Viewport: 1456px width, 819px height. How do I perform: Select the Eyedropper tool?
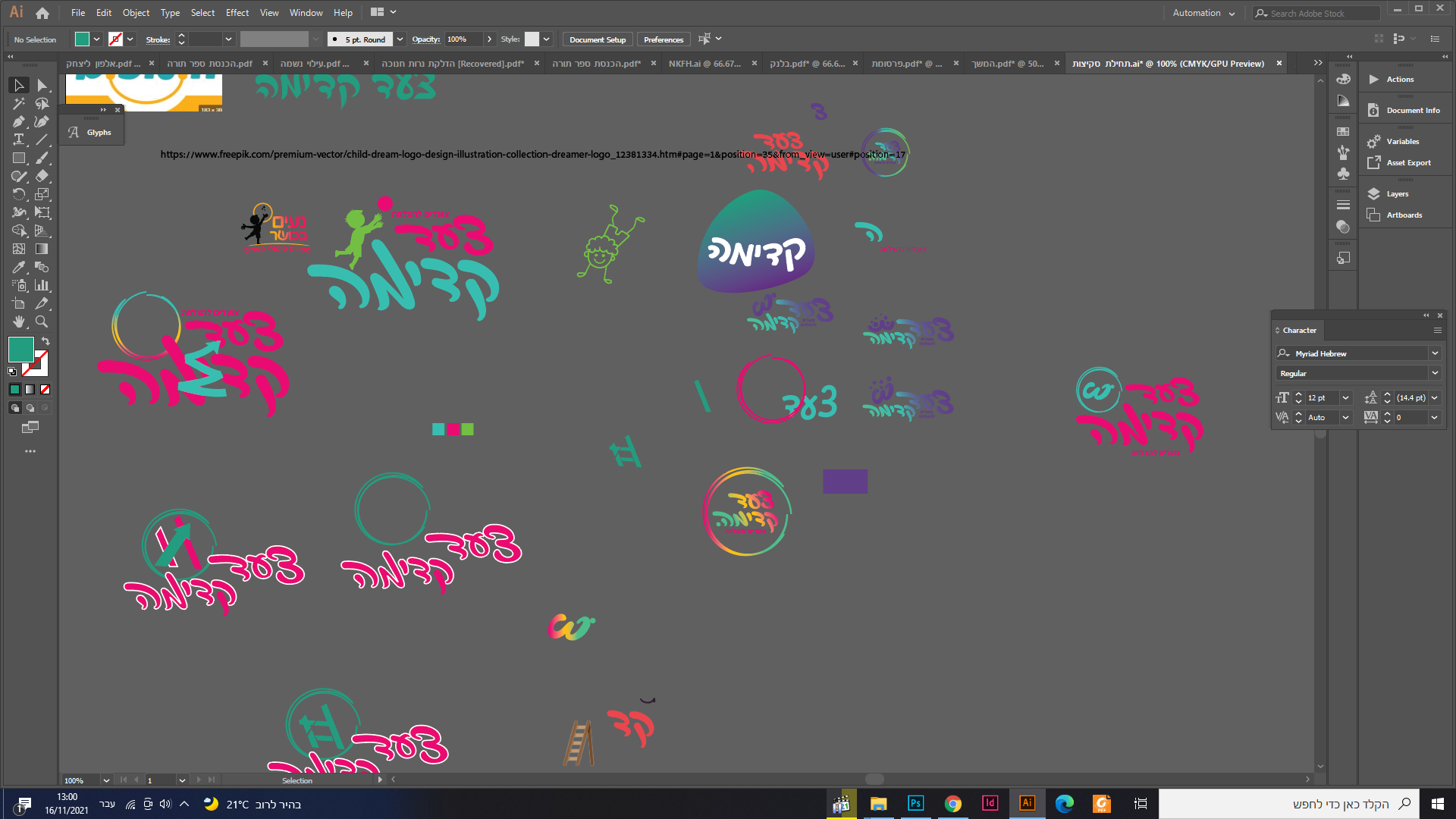tap(19, 268)
